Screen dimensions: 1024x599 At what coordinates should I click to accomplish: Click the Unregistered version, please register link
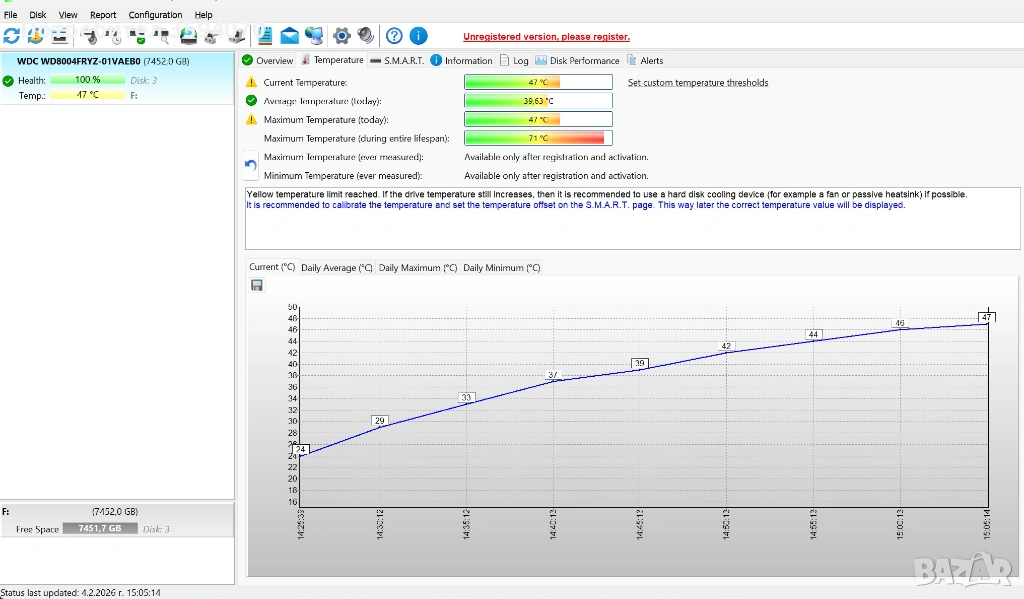546,37
